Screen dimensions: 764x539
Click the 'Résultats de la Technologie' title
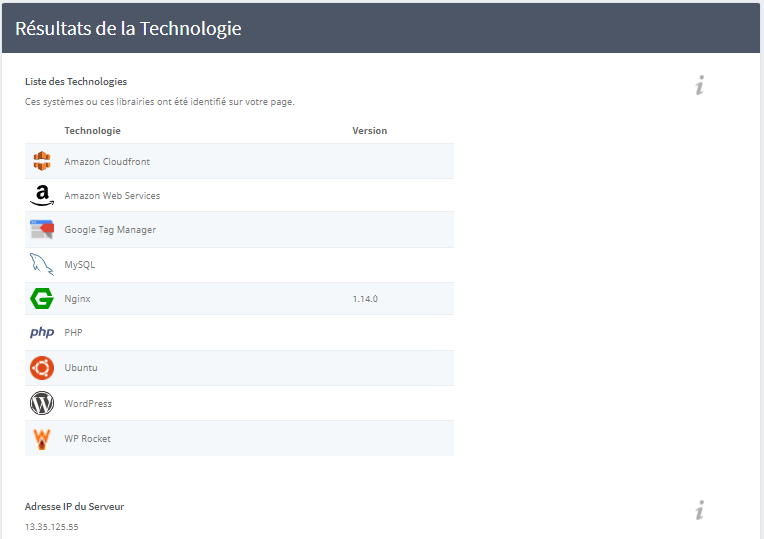[x=128, y=29]
